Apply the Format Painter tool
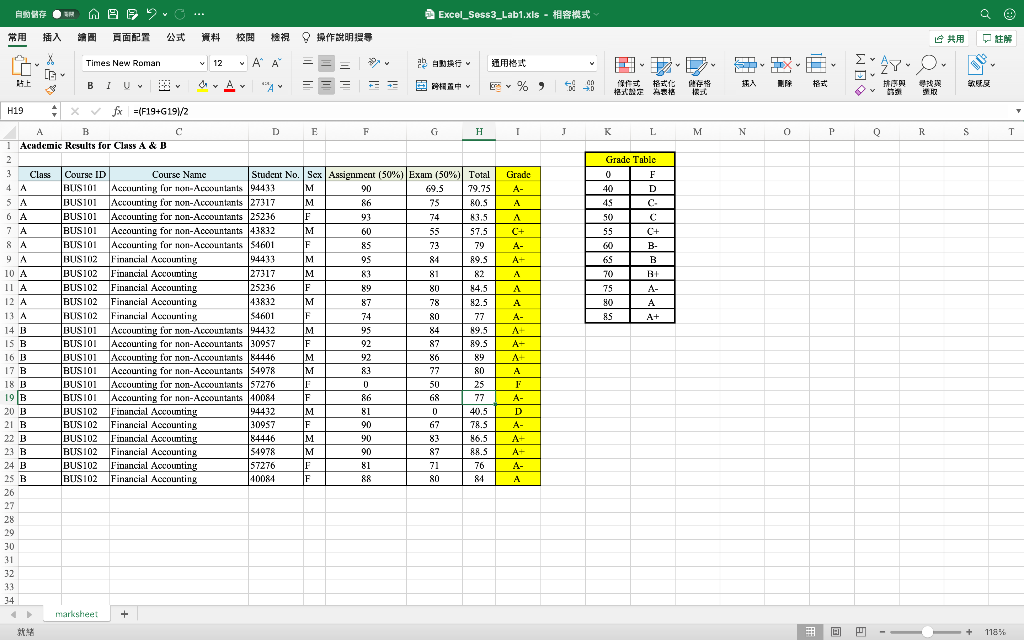Screen dimensions: 1024x640 pyautogui.click(x=51, y=88)
